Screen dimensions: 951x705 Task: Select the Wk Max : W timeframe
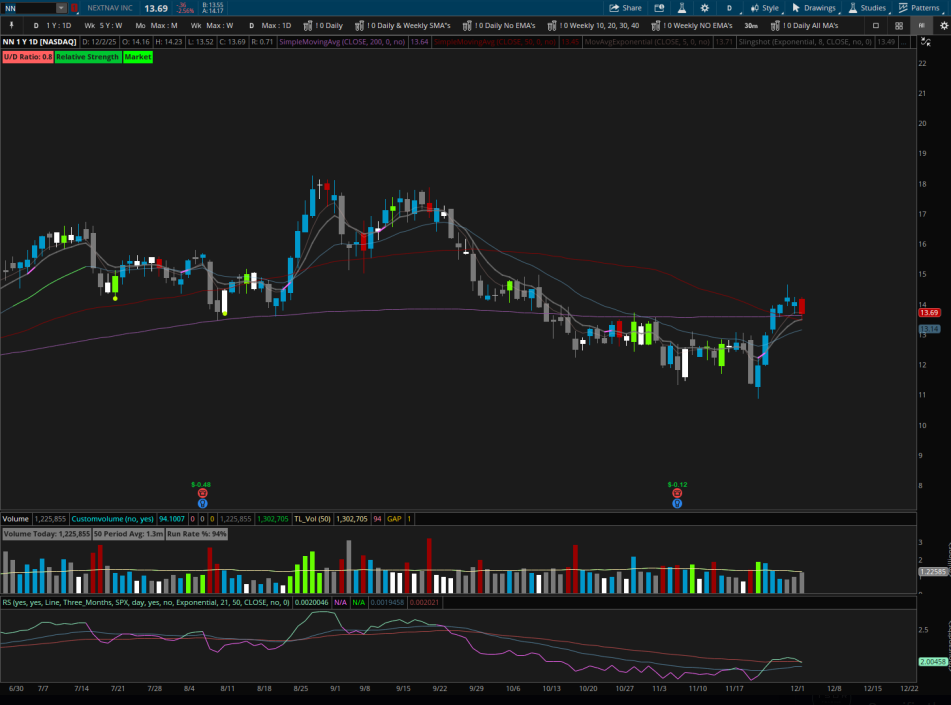pyautogui.click(x=212, y=25)
